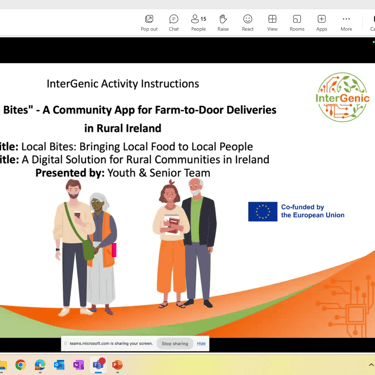Stop sharing your screen
This screenshot has height=375, width=375.
(x=175, y=343)
